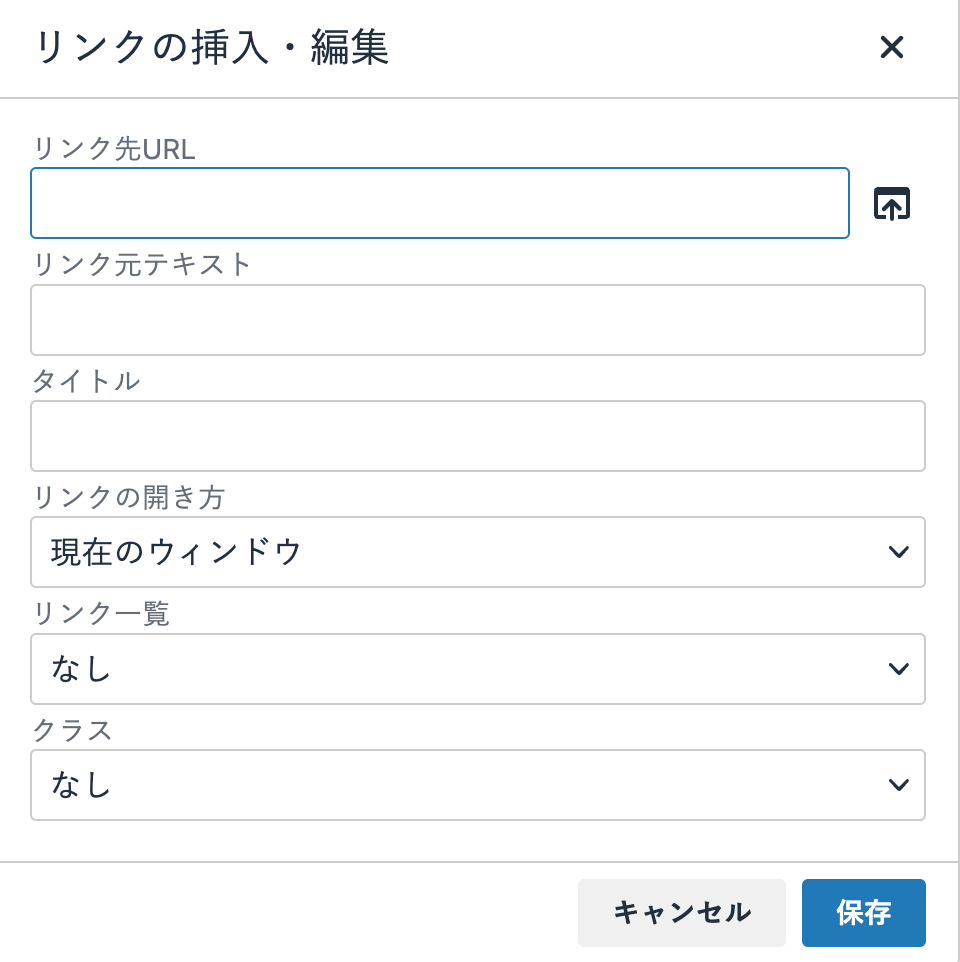Click the 保存 button
960x962 pixels.
click(863, 912)
